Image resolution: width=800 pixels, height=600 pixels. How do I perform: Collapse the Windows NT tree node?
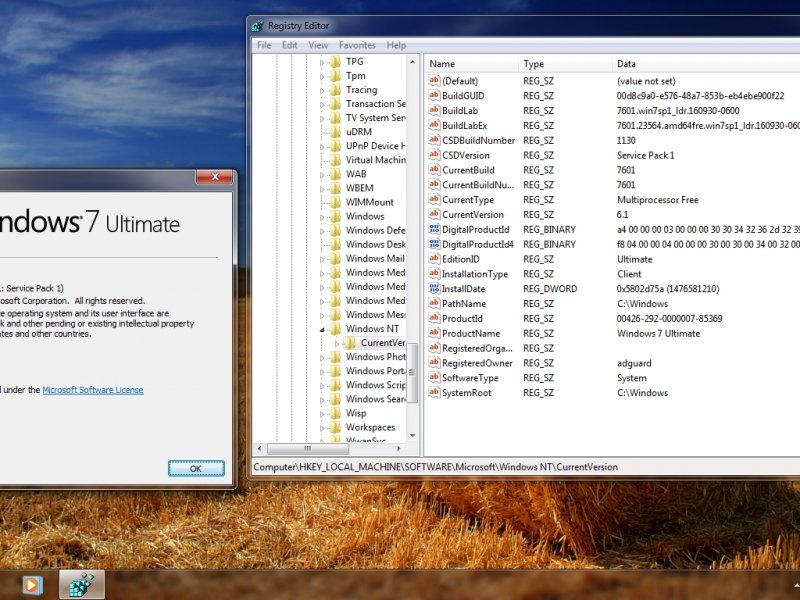[322, 329]
